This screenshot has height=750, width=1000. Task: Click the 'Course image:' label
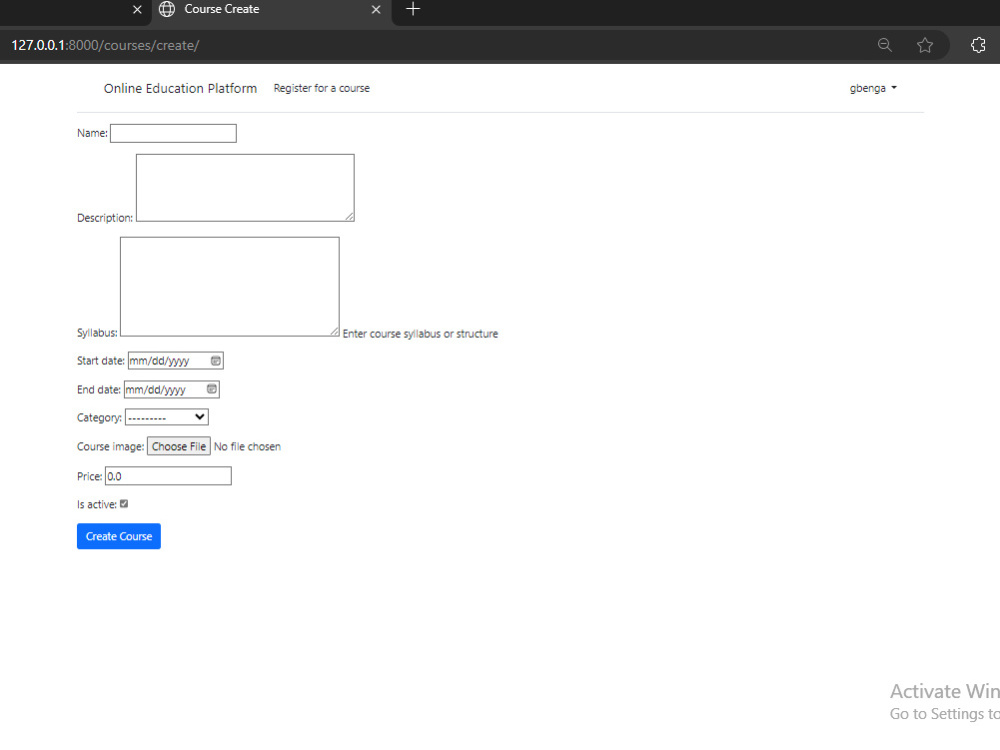pos(111,446)
